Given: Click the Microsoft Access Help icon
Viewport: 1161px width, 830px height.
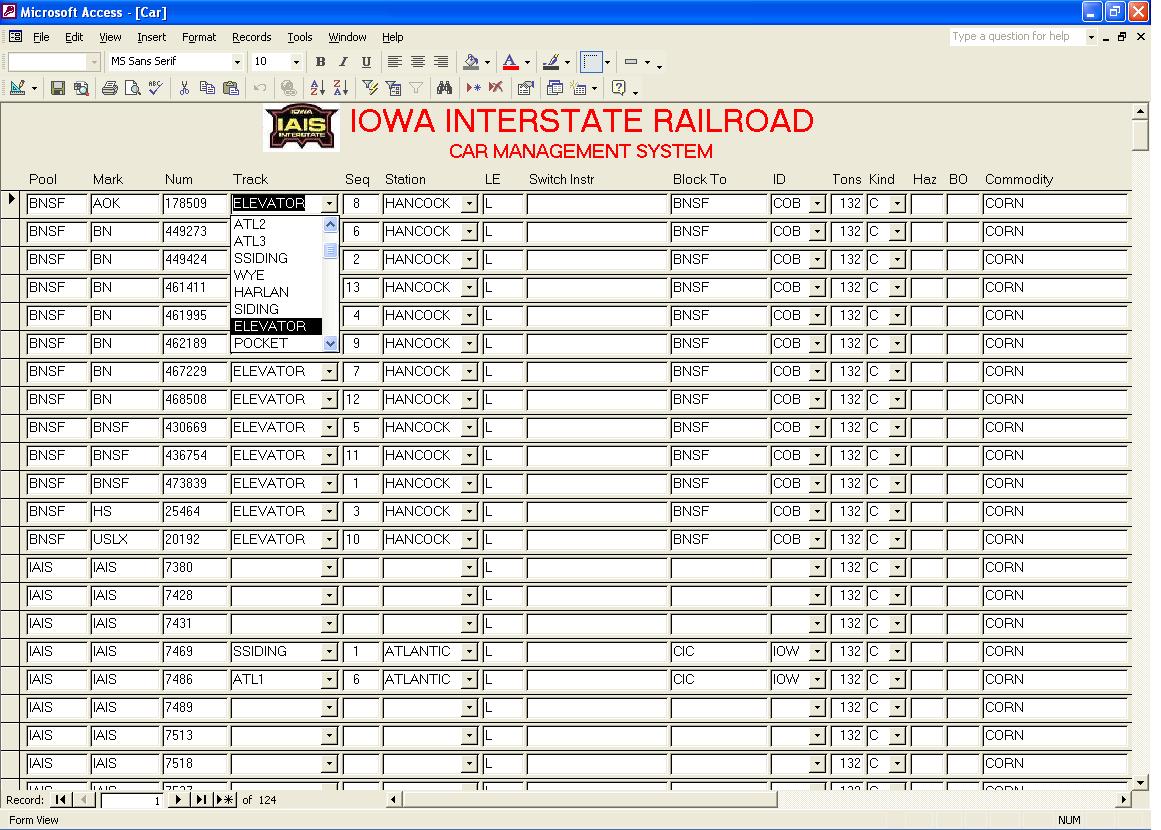Looking at the screenshot, I should (x=619, y=88).
